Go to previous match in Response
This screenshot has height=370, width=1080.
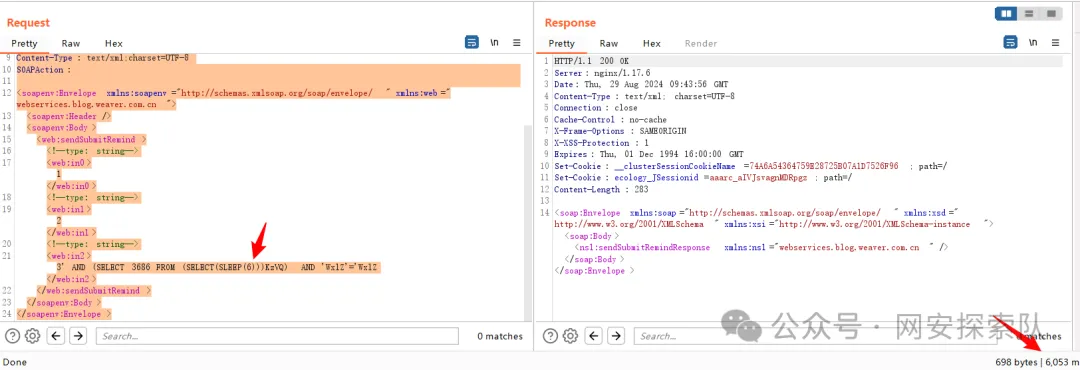pos(595,336)
